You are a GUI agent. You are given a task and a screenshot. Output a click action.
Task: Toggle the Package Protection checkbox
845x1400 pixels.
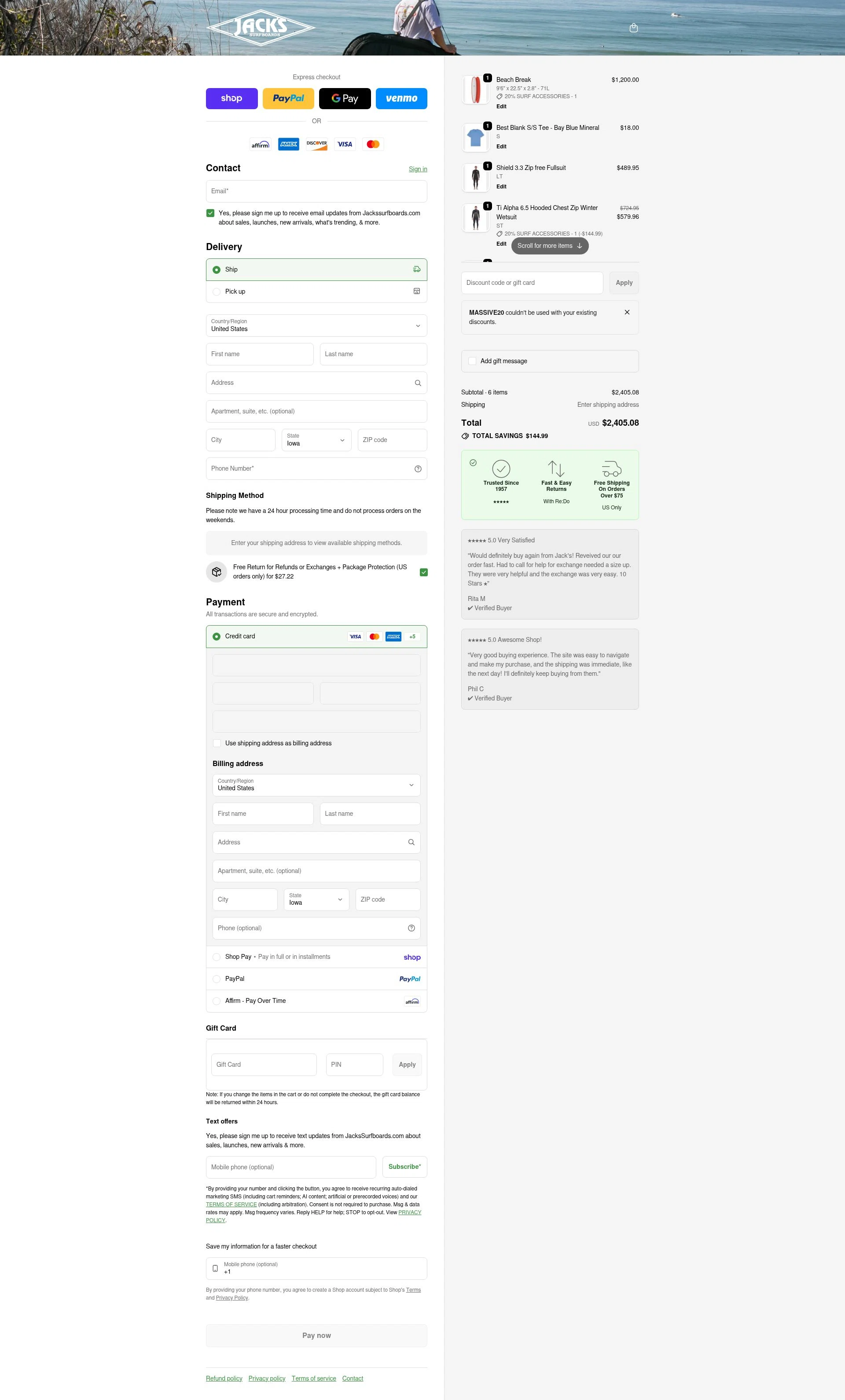click(423, 572)
